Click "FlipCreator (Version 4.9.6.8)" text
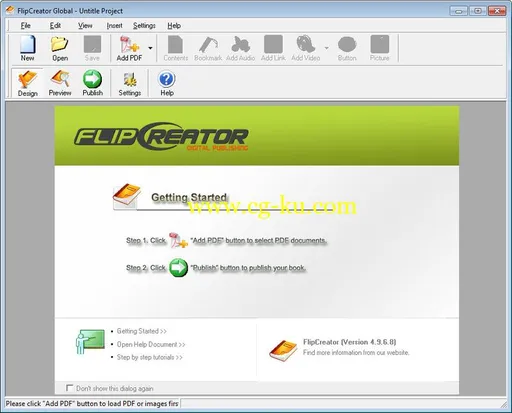The height and width of the screenshot is (413, 512). click(x=349, y=342)
